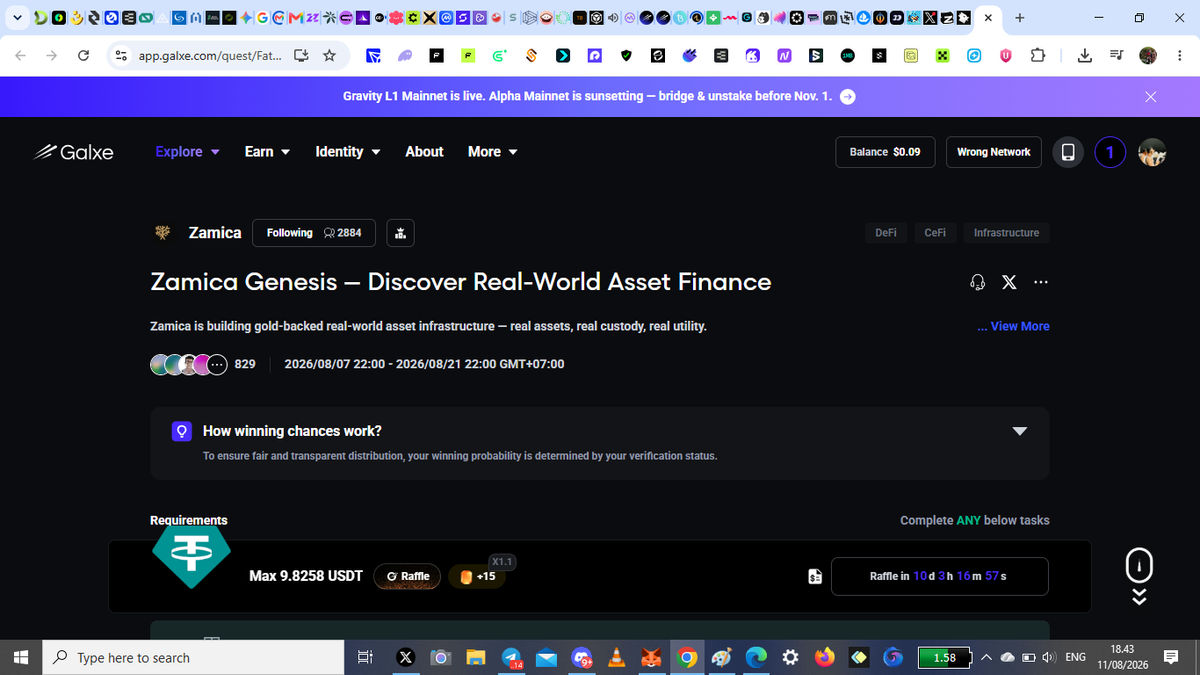
Task: Open the three-dot quest options menu
Action: pos(1041,282)
